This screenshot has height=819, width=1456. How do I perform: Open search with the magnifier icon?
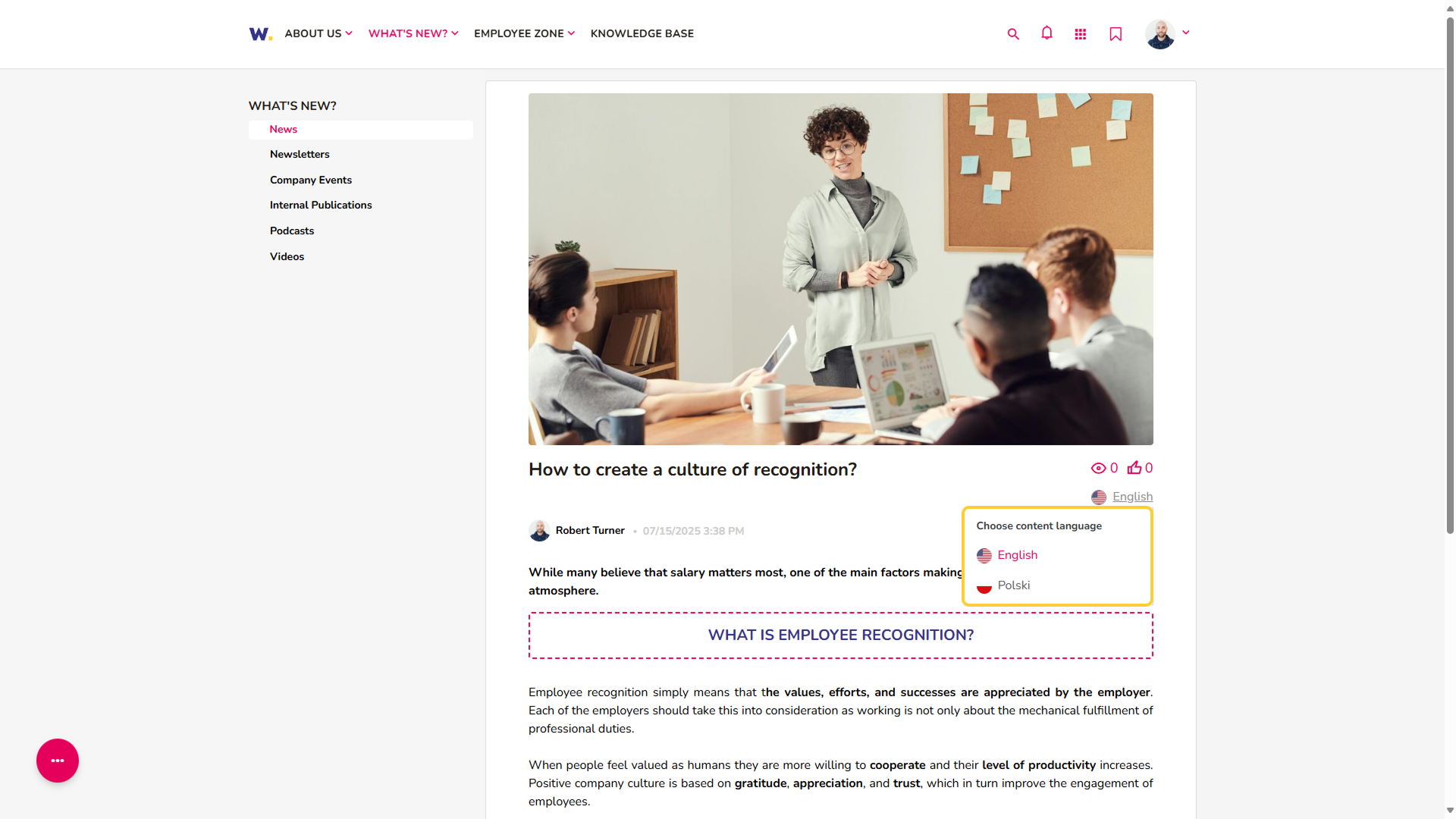tap(1013, 34)
